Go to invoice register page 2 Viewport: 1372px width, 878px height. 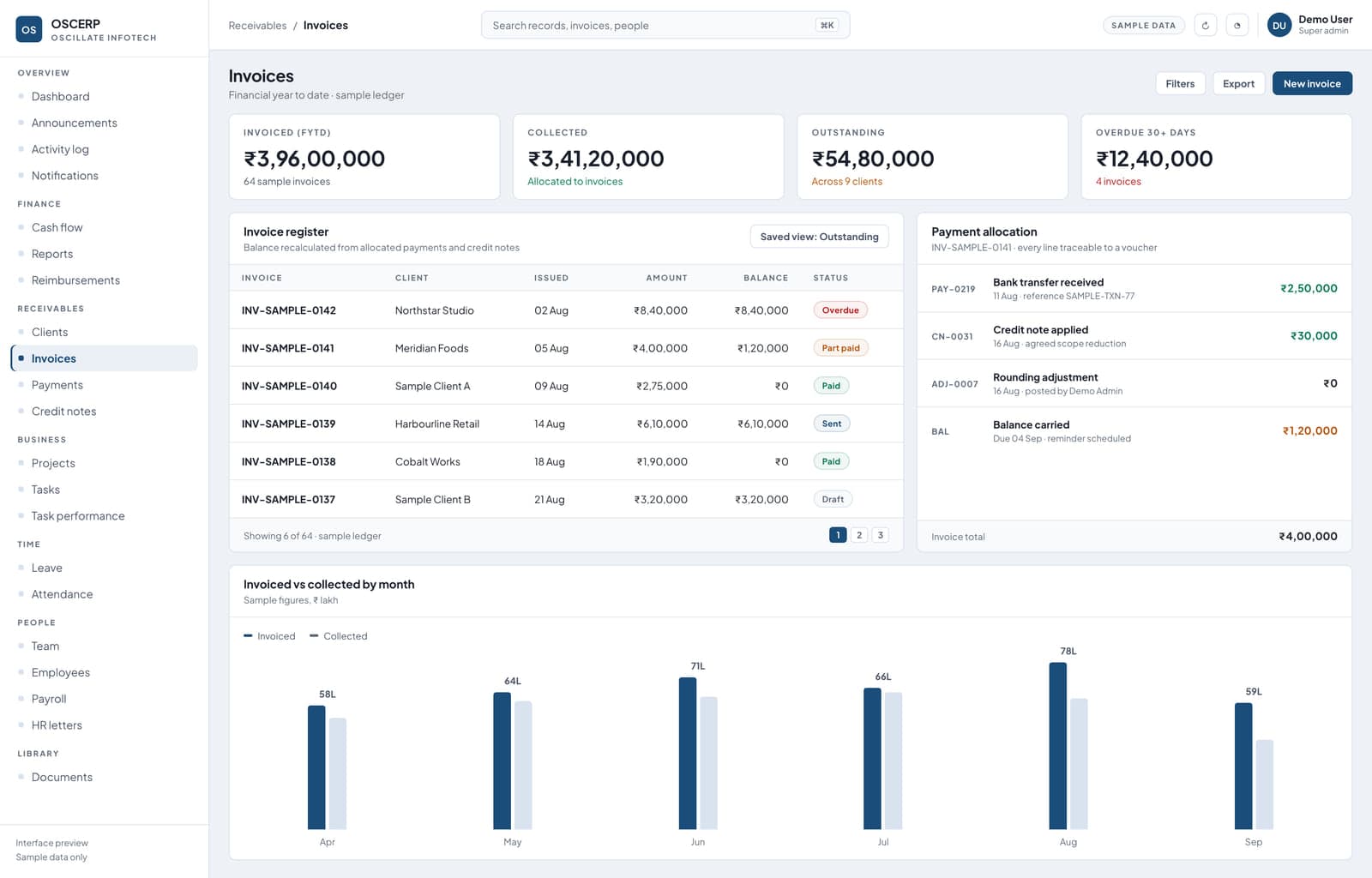tap(859, 535)
